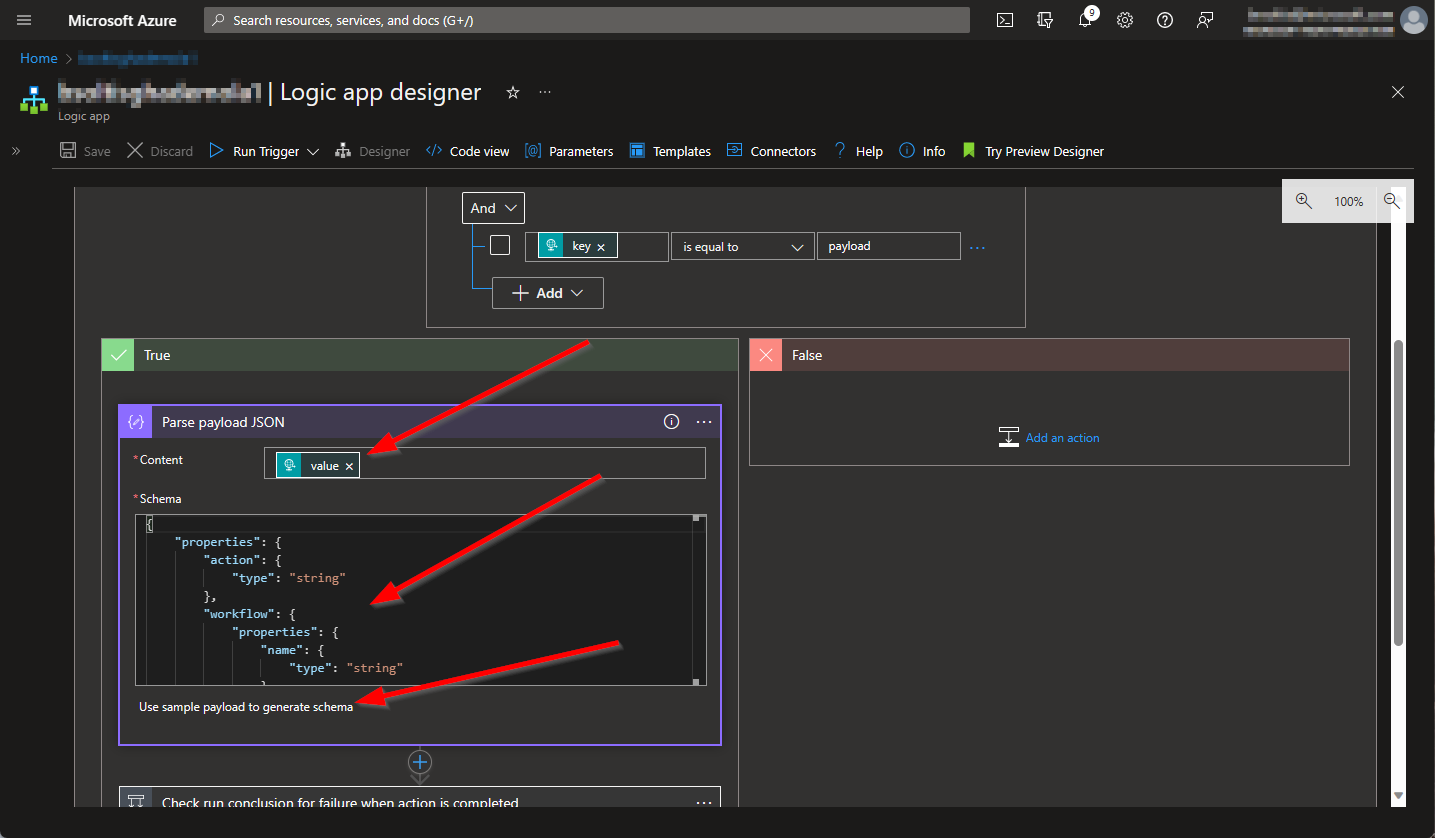Open the Templates toolbar item
Screen dimensions: 1435x838
coord(670,151)
